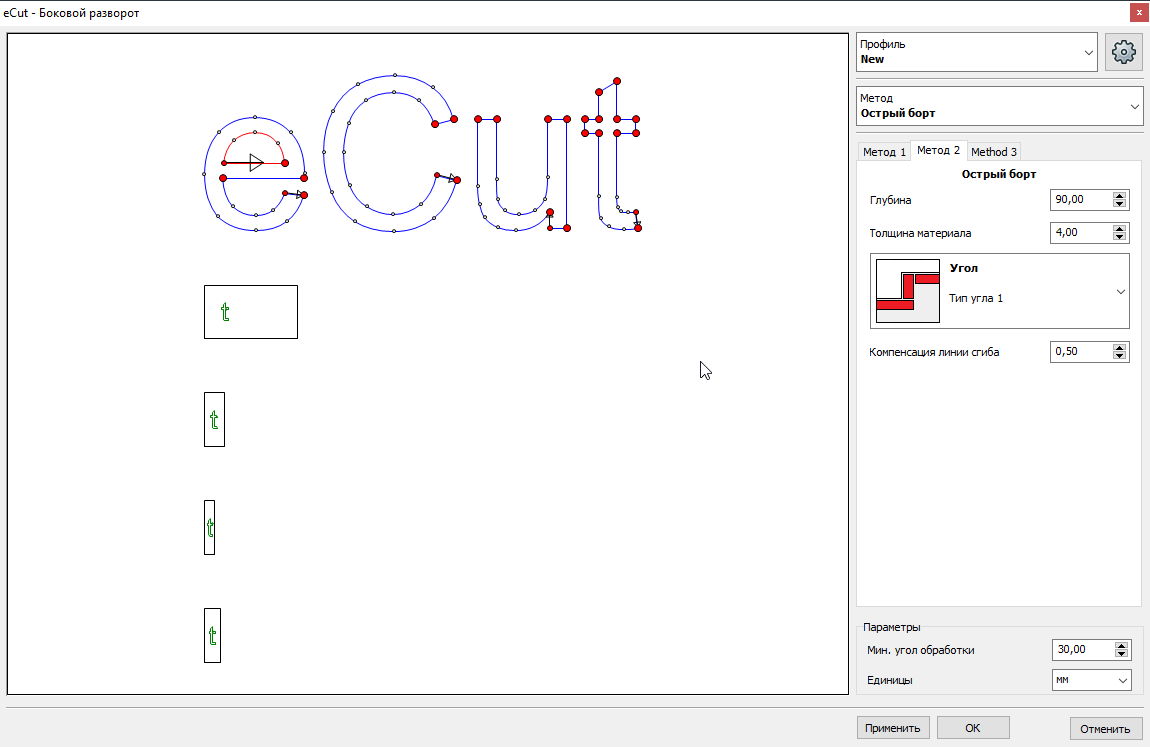Increase Мин. угол обработки value
The width and height of the screenshot is (1150, 747).
click(1121, 646)
